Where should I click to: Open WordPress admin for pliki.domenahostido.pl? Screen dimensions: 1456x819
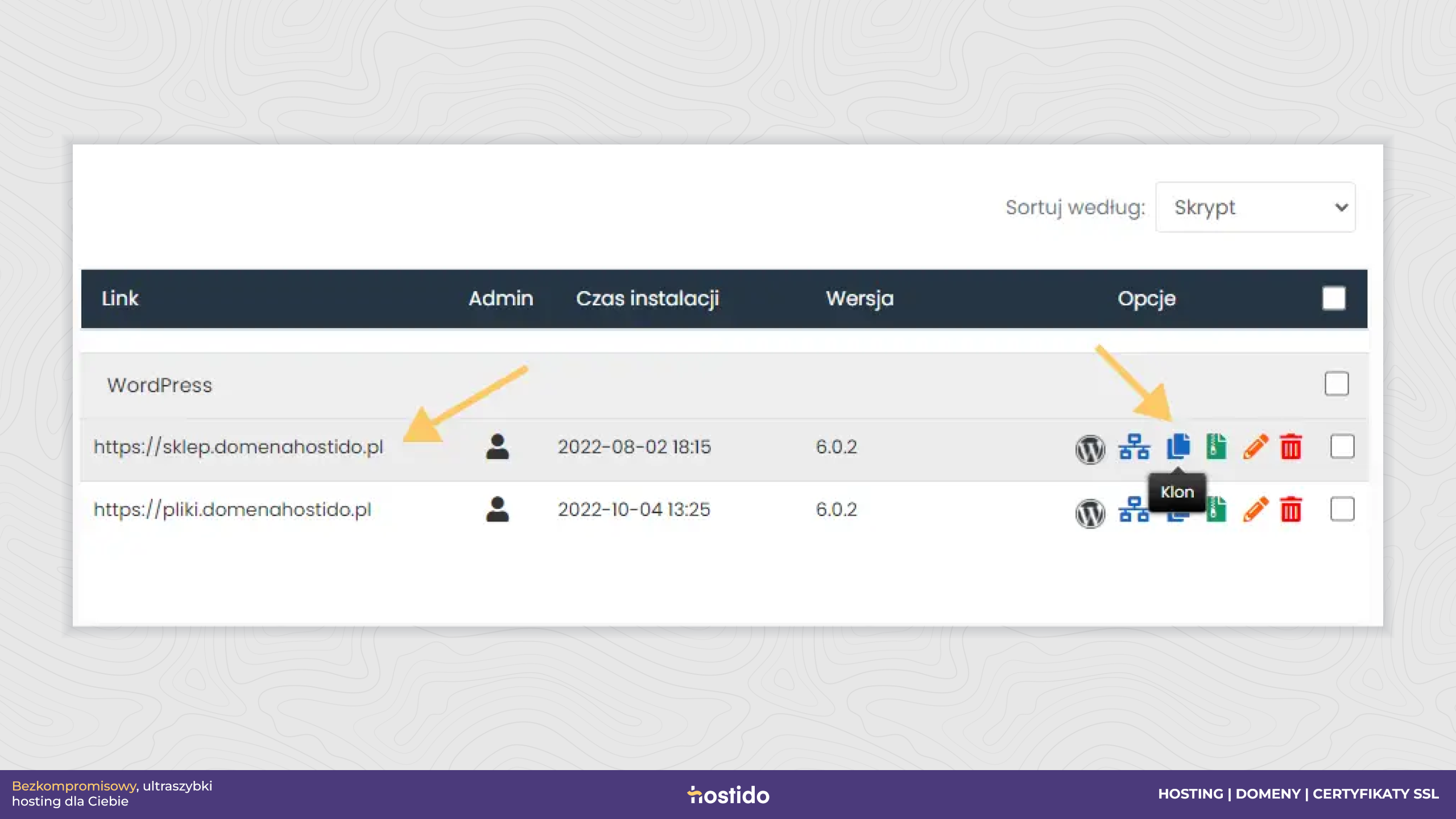tap(1090, 512)
